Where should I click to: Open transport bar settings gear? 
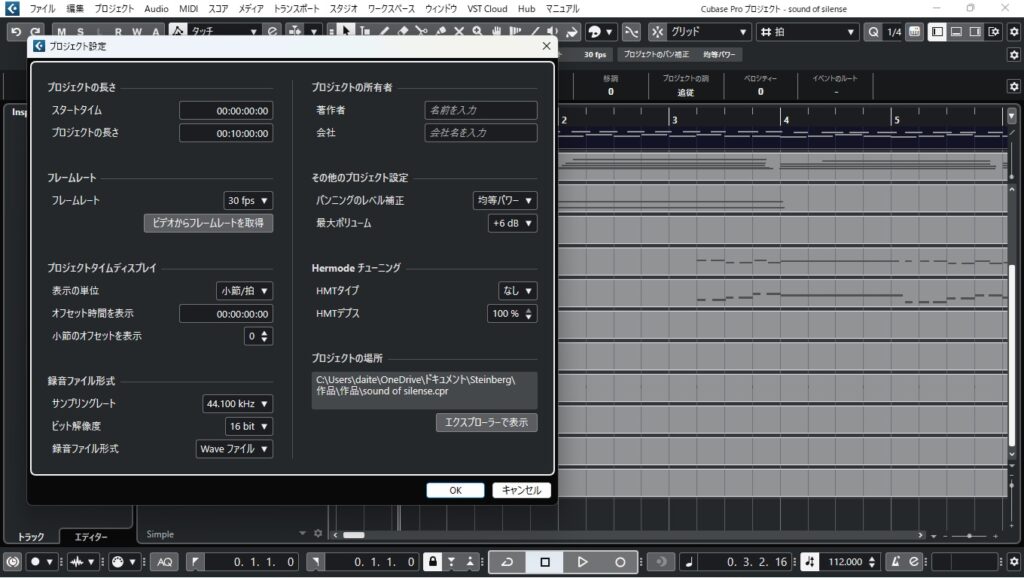tap(1012, 562)
